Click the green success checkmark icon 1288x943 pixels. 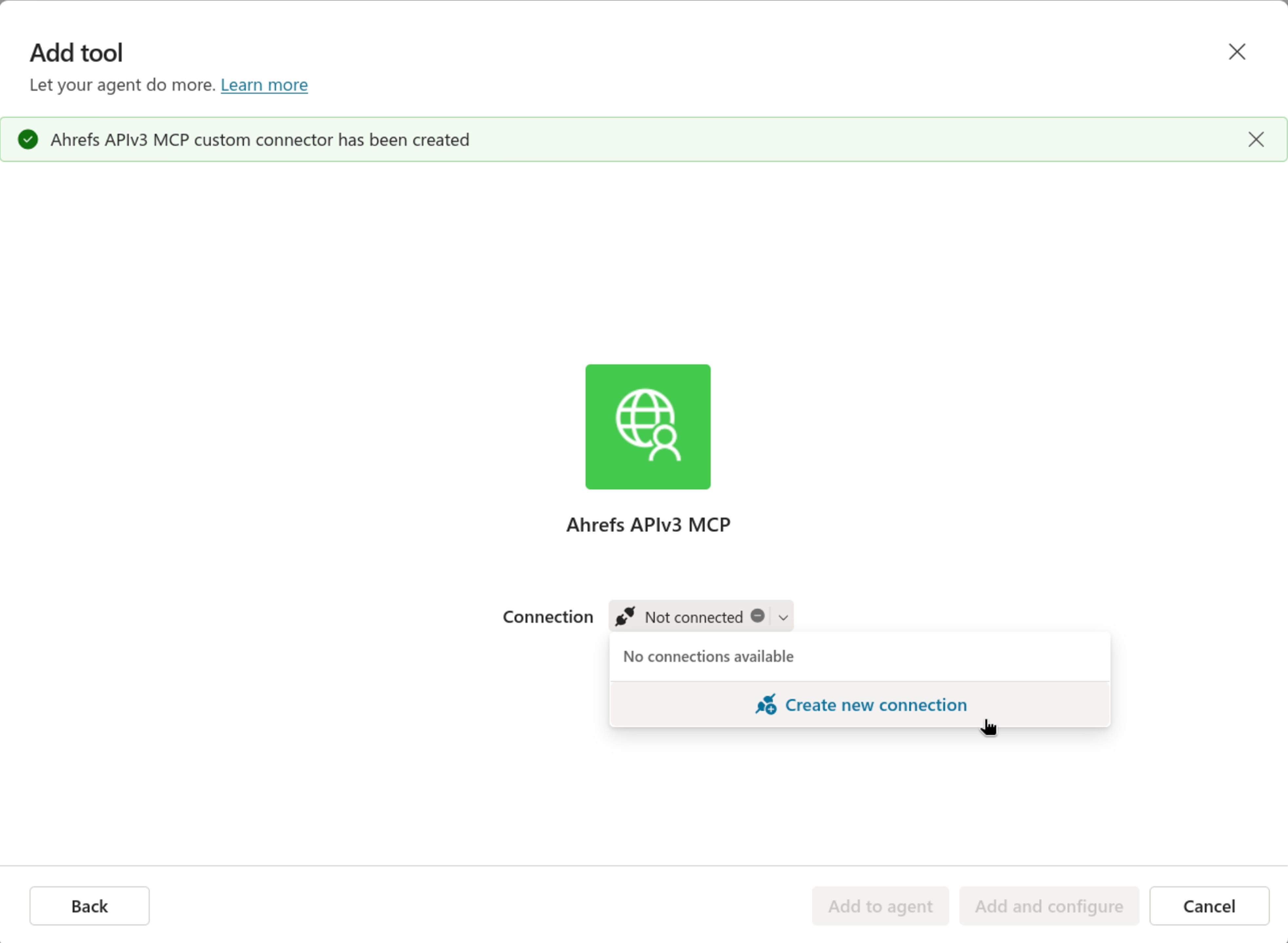pyautogui.click(x=28, y=139)
